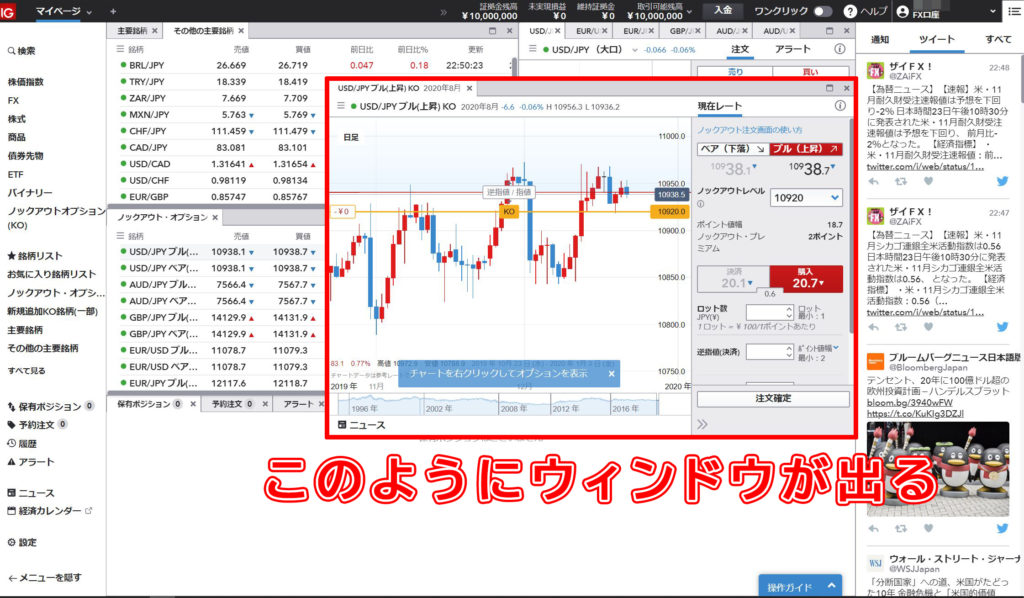Open the ノックアウト注文画面の使い方 link

[x=750, y=130]
